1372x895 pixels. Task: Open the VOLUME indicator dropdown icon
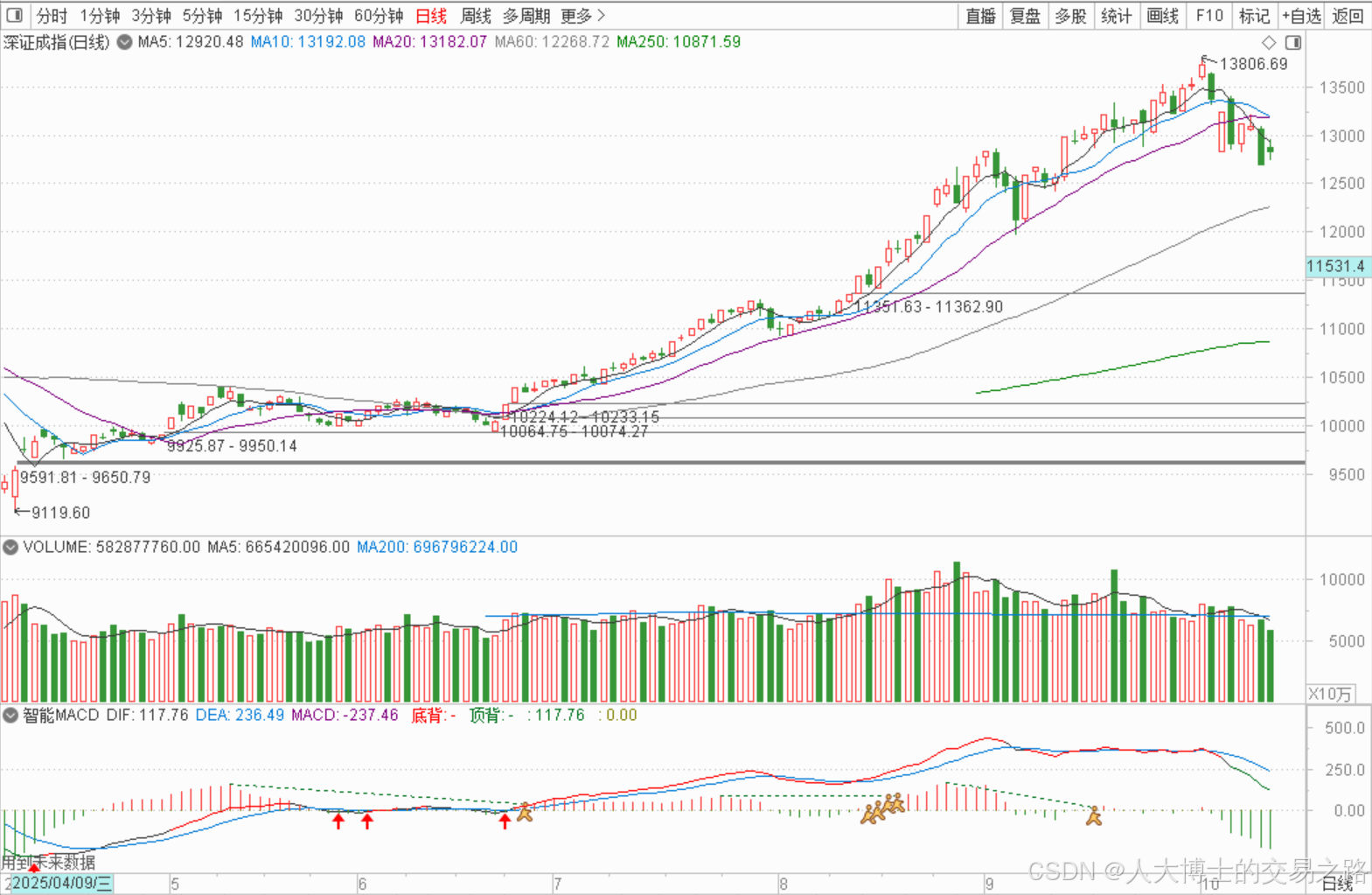10,548
